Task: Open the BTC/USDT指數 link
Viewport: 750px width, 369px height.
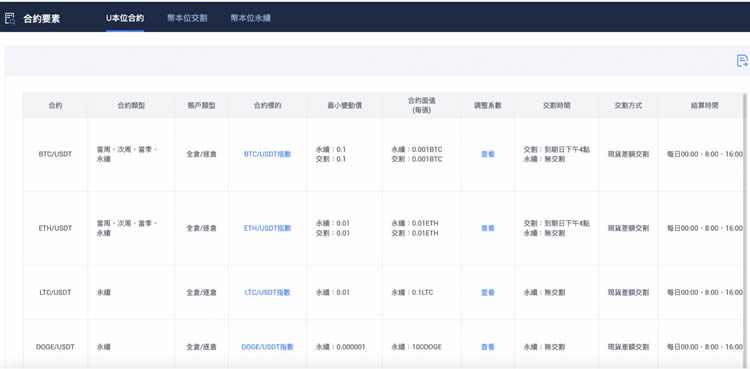Action: (267, 154)
